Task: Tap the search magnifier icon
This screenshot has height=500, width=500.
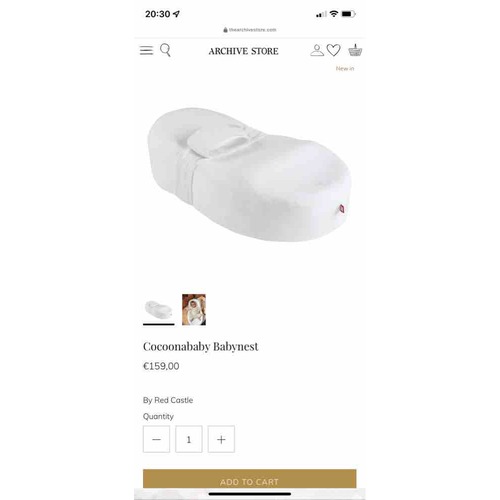Action: [165, 51]
